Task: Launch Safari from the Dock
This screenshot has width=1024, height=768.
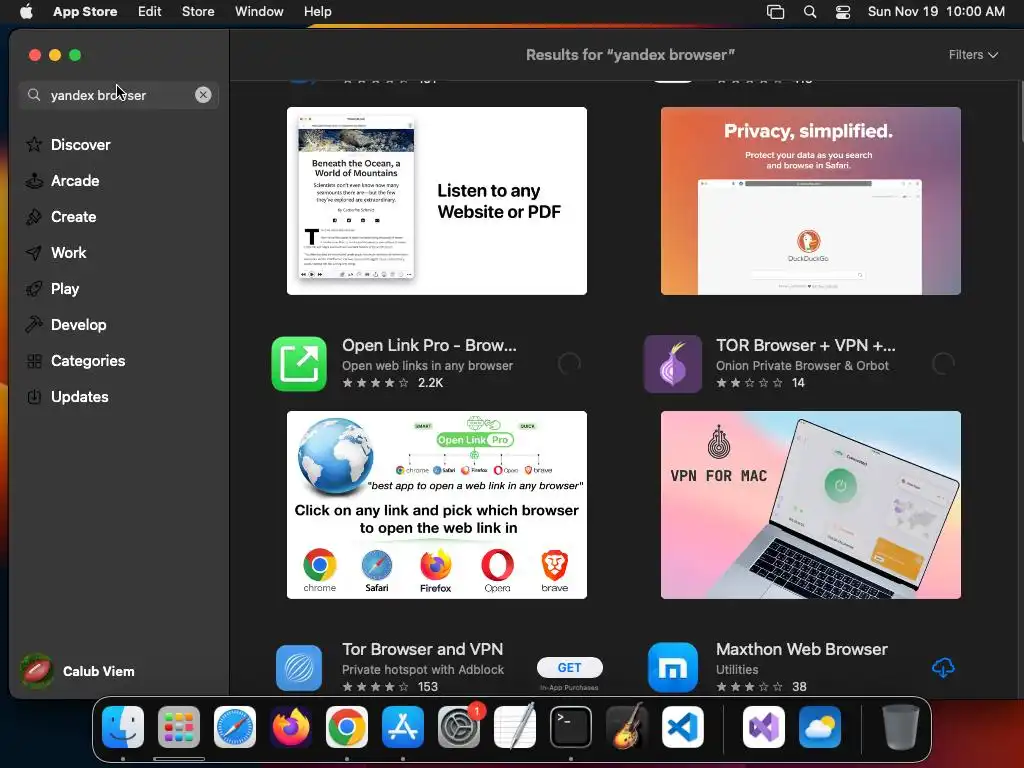Action: [x=235, y=727]
